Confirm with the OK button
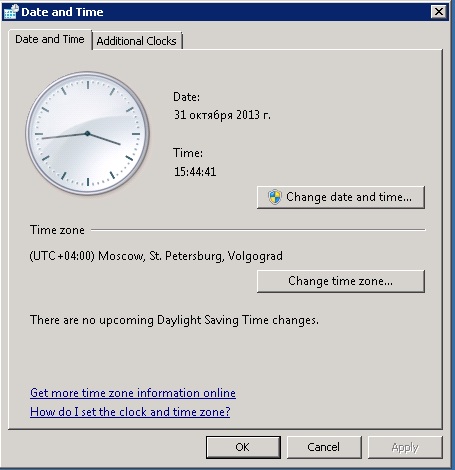The height and width of the screenshot is (470, 455). [x=243, y=447]
